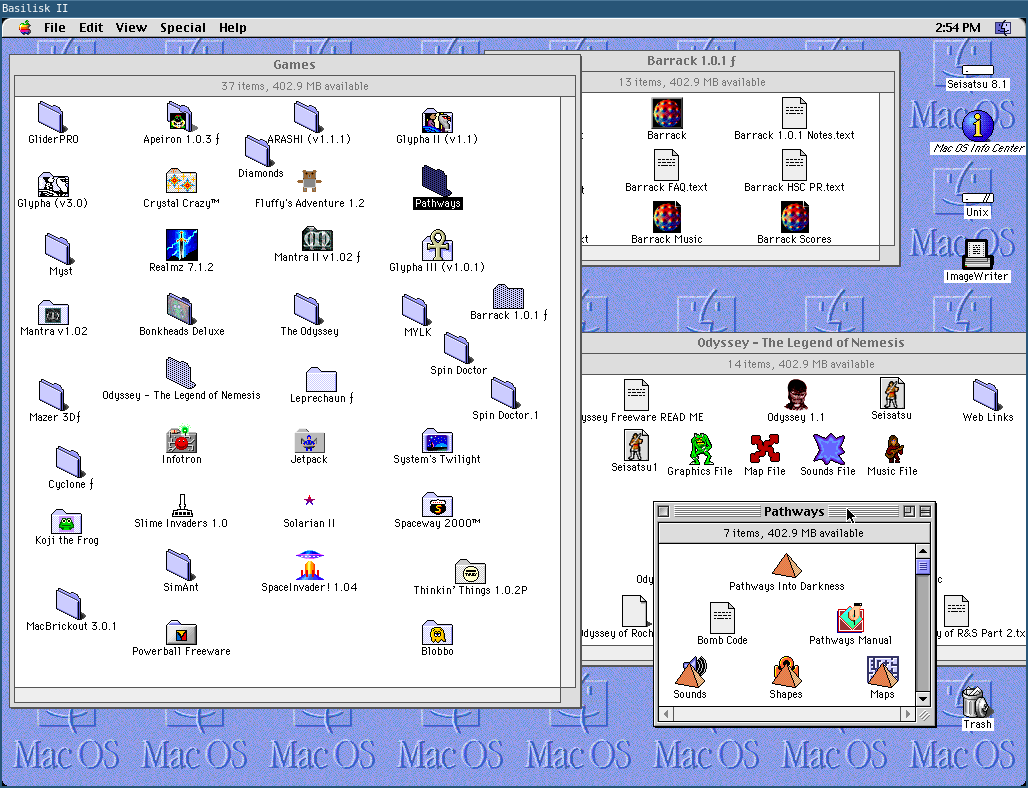Click the Pathways window scroll down arrow
The width and height of the screenshot is (1028, 788).
coord(923,699)
